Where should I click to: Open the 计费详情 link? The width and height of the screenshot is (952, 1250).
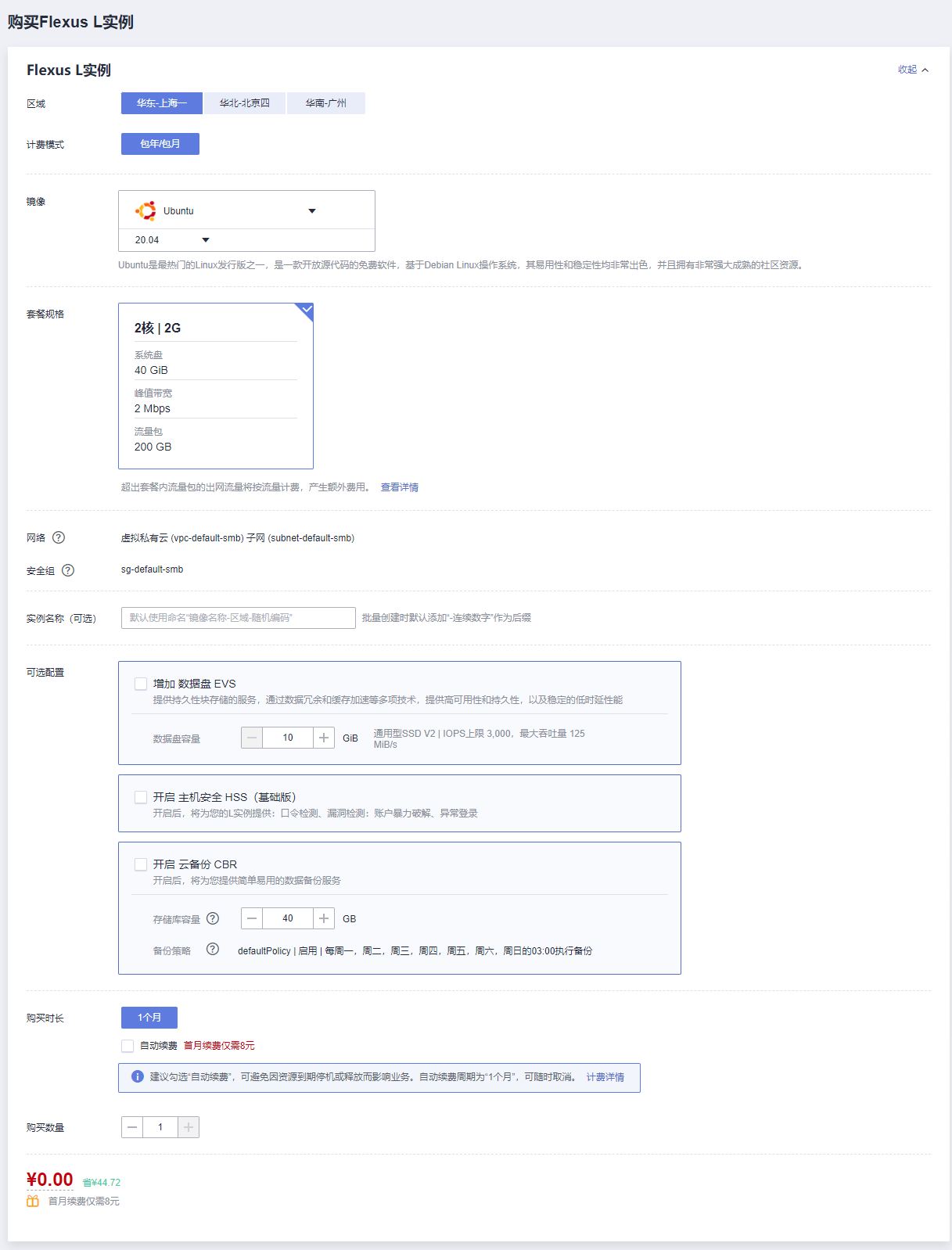605,1077
